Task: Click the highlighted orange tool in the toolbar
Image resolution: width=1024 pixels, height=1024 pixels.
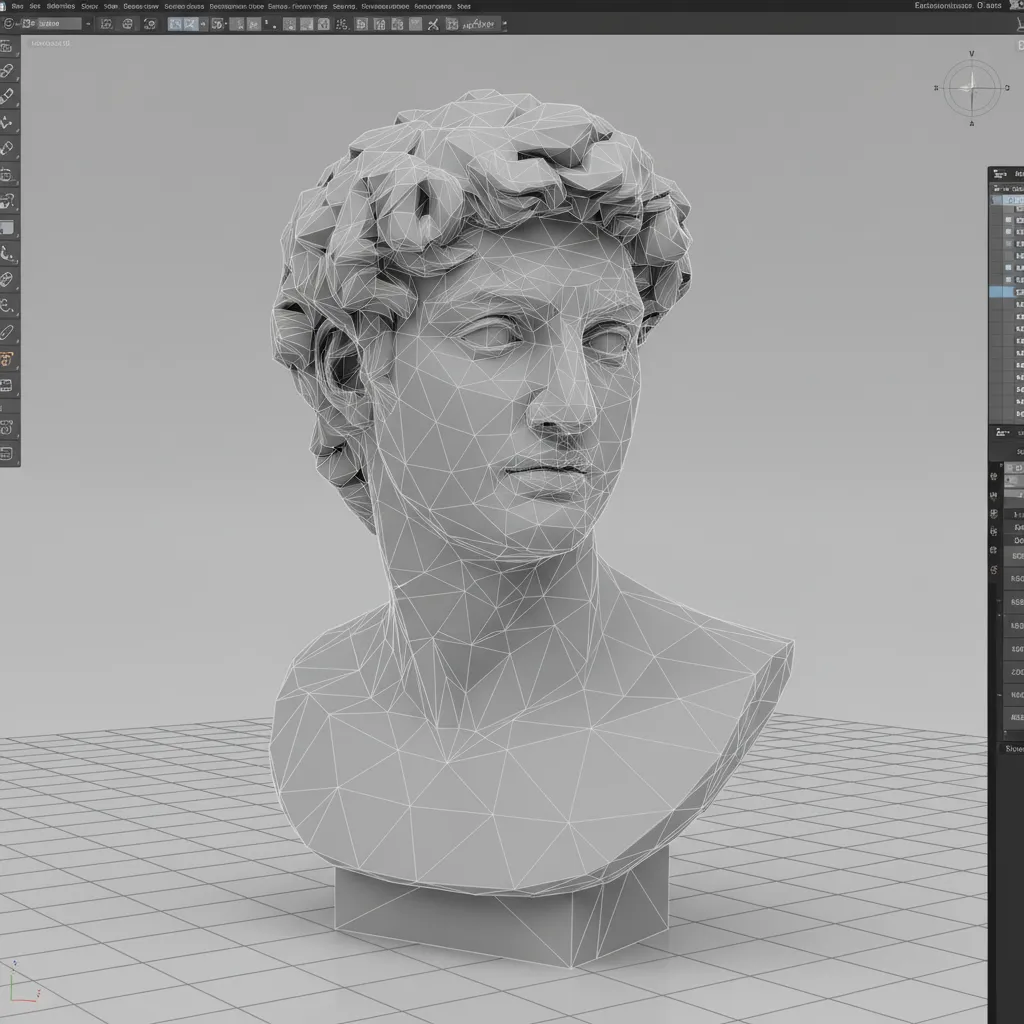Action: pyautogui.click(x=8, y=356)
